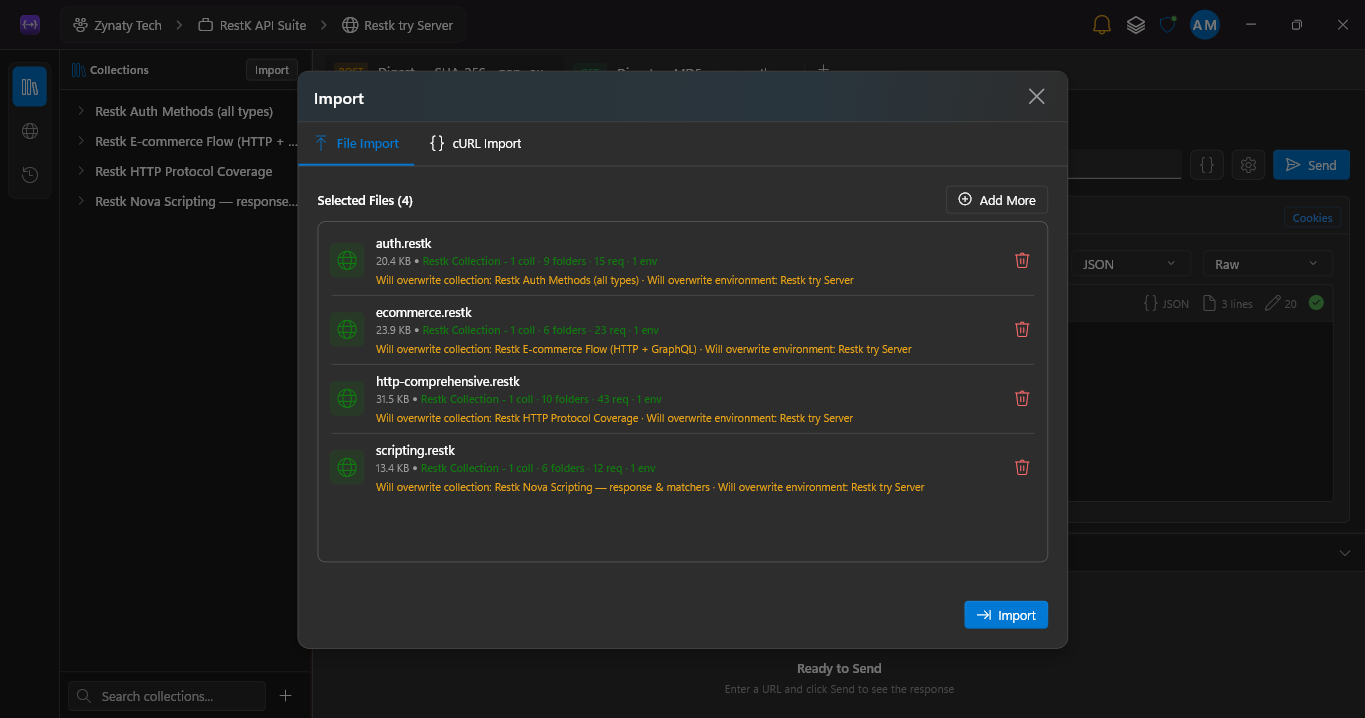Select the ecommerce.restk file name
The height and width of the screenshot is (718, 1365).
point(423,312)
